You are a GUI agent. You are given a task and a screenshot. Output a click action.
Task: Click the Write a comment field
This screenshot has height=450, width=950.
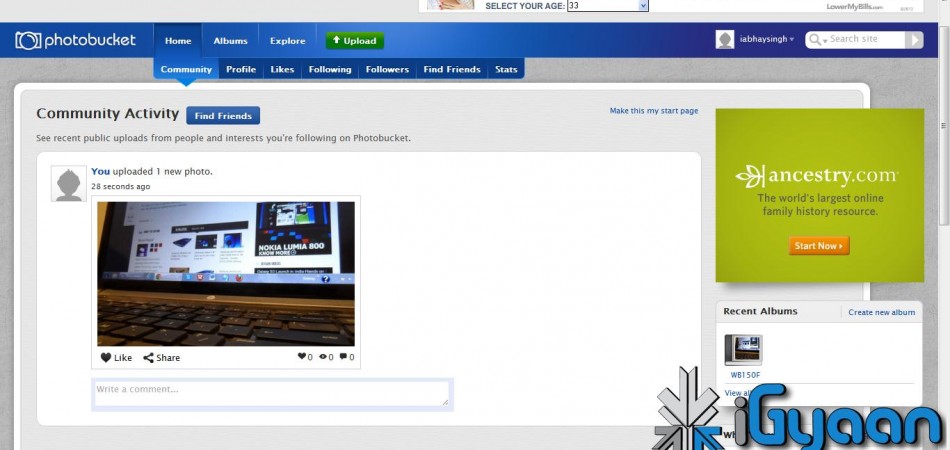pos(271,393)
